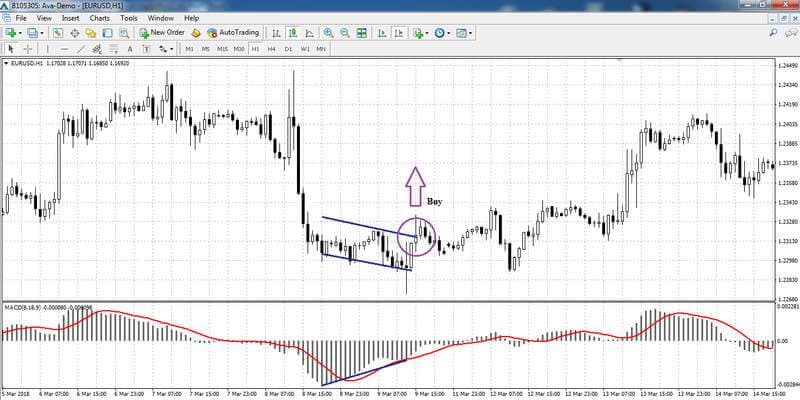Launch MetaEditor from the toolbar
Image resolution: width=800 pixels, height=400 pixels.
[196, 33]
